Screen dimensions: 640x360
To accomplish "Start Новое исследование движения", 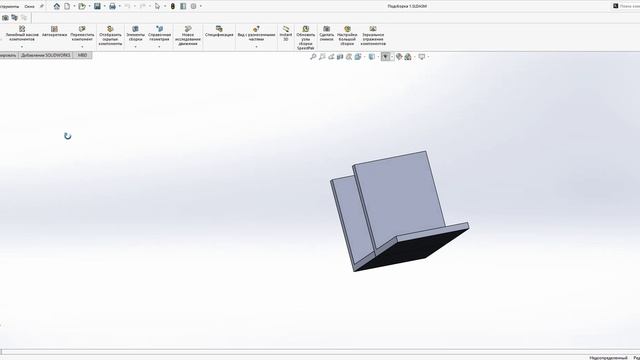I will pyautogui.click(x=188, y=36).
